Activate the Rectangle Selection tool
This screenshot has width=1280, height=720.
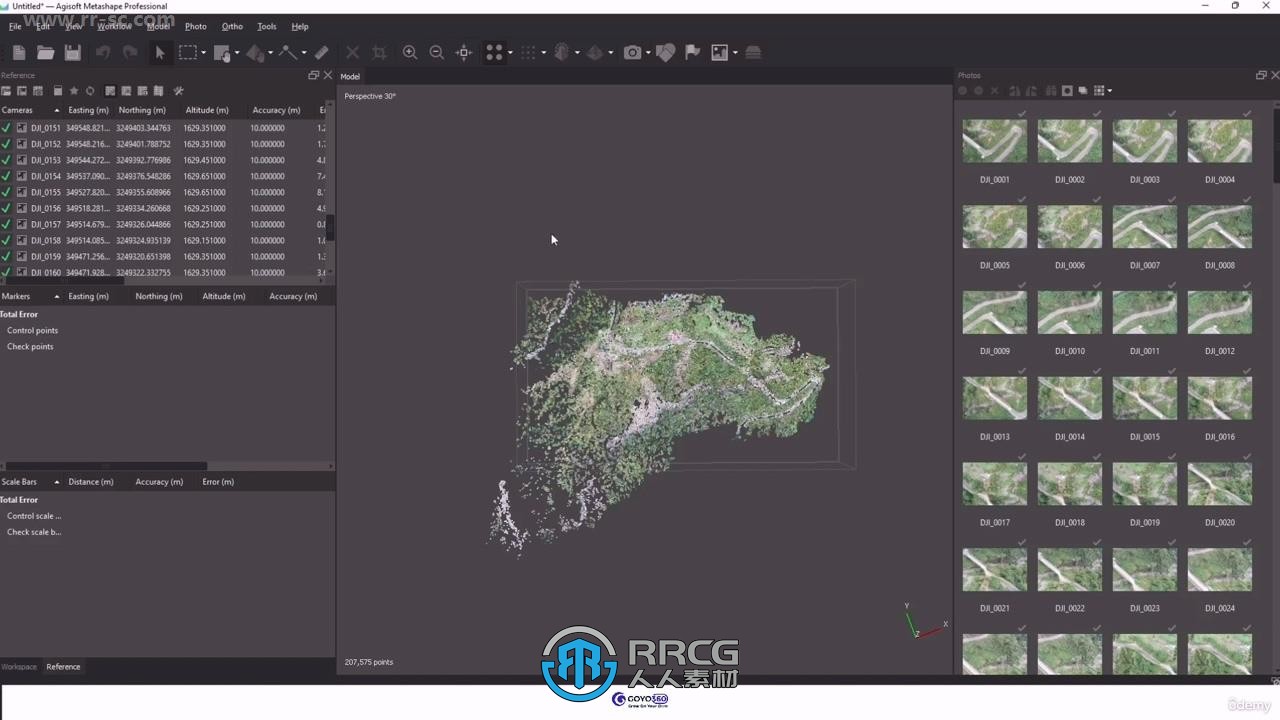pos(187,52)
